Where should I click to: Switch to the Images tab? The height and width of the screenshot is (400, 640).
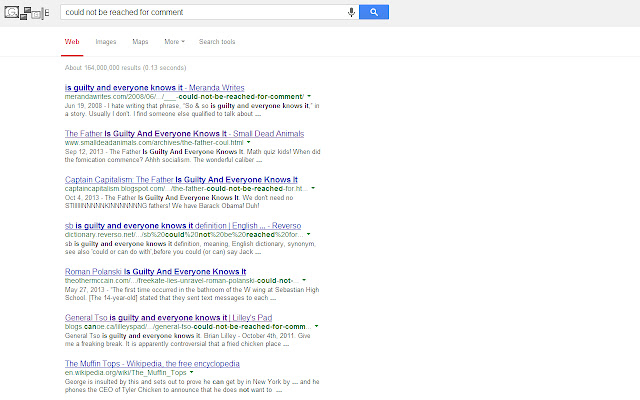click(x=105, y=42)
